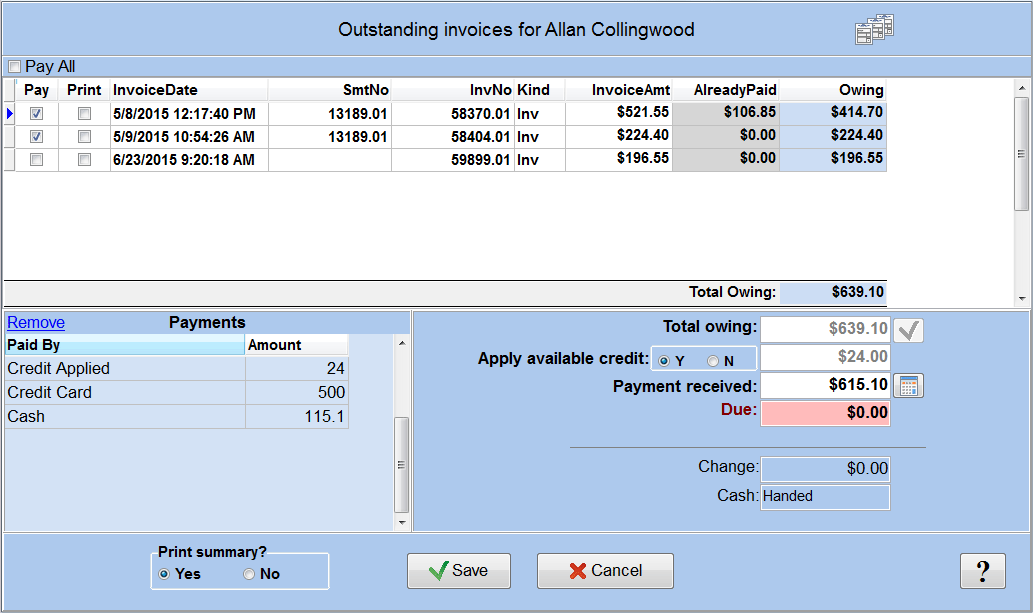Screen dimensions: 1033x613
Task: Uncheck Pay box for invoice 58404.01
Action: coord(37,136)
